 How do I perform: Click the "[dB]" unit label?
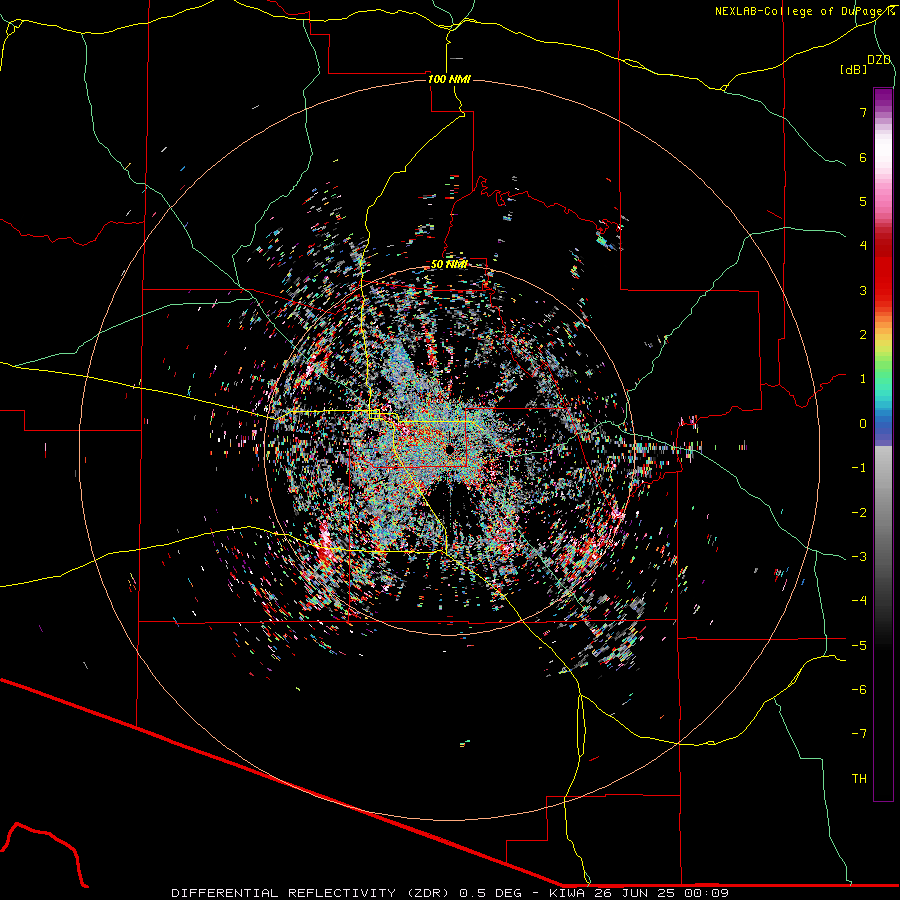pyautogui.click(x=853, y=69)
